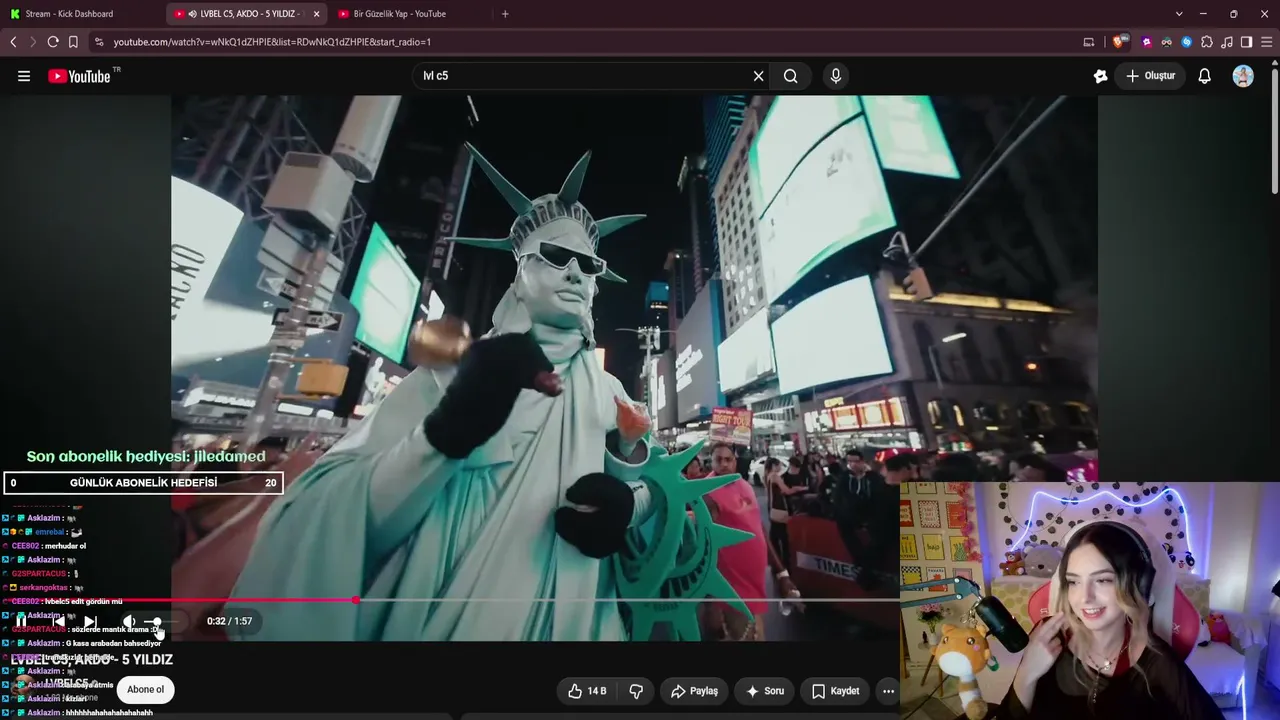
Task: Go back in browser history
Action: pos(13,42)
